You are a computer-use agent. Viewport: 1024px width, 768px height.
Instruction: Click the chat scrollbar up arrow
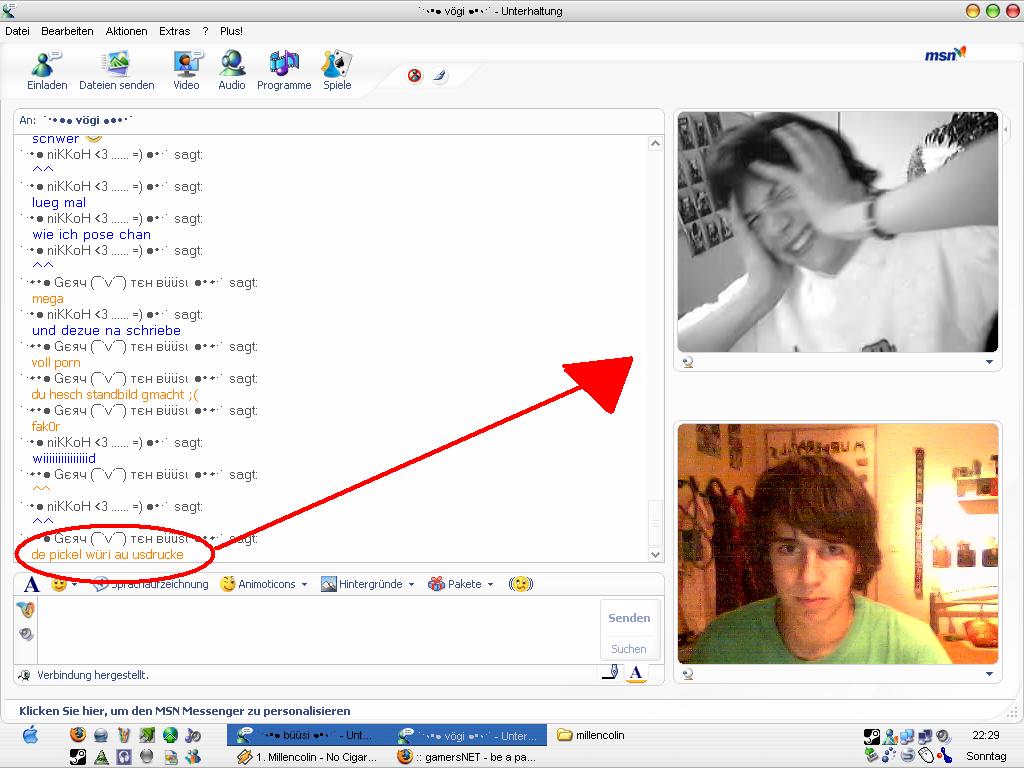tap(656, 144)
